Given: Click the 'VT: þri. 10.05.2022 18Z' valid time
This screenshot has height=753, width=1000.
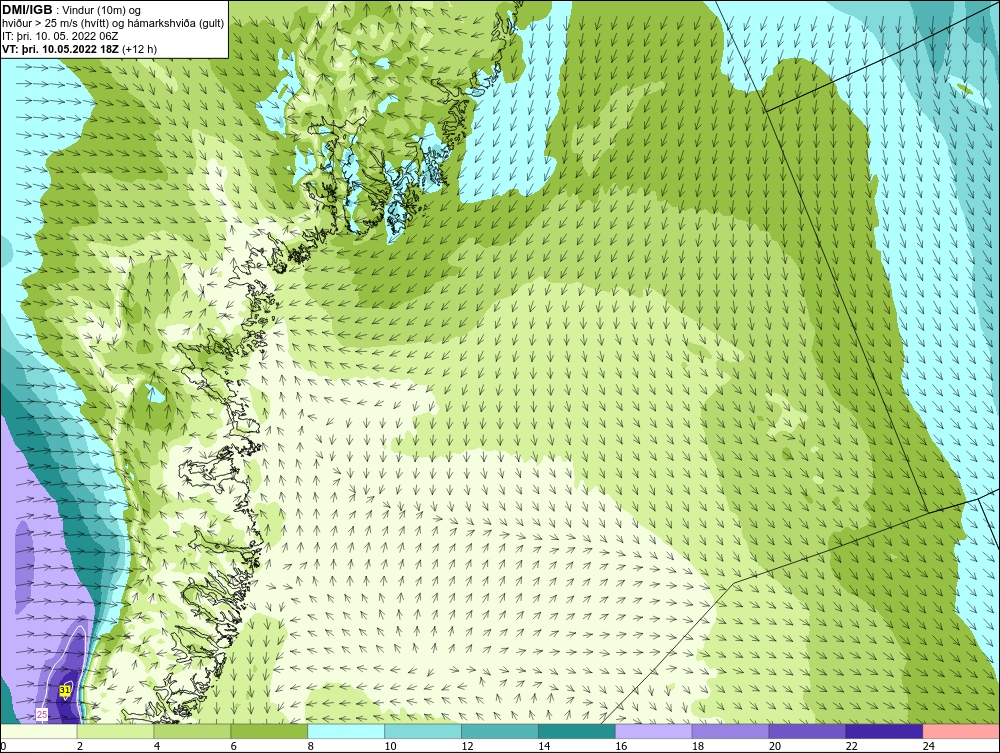Looking at the screenshot, I should (x=61, y=48).
